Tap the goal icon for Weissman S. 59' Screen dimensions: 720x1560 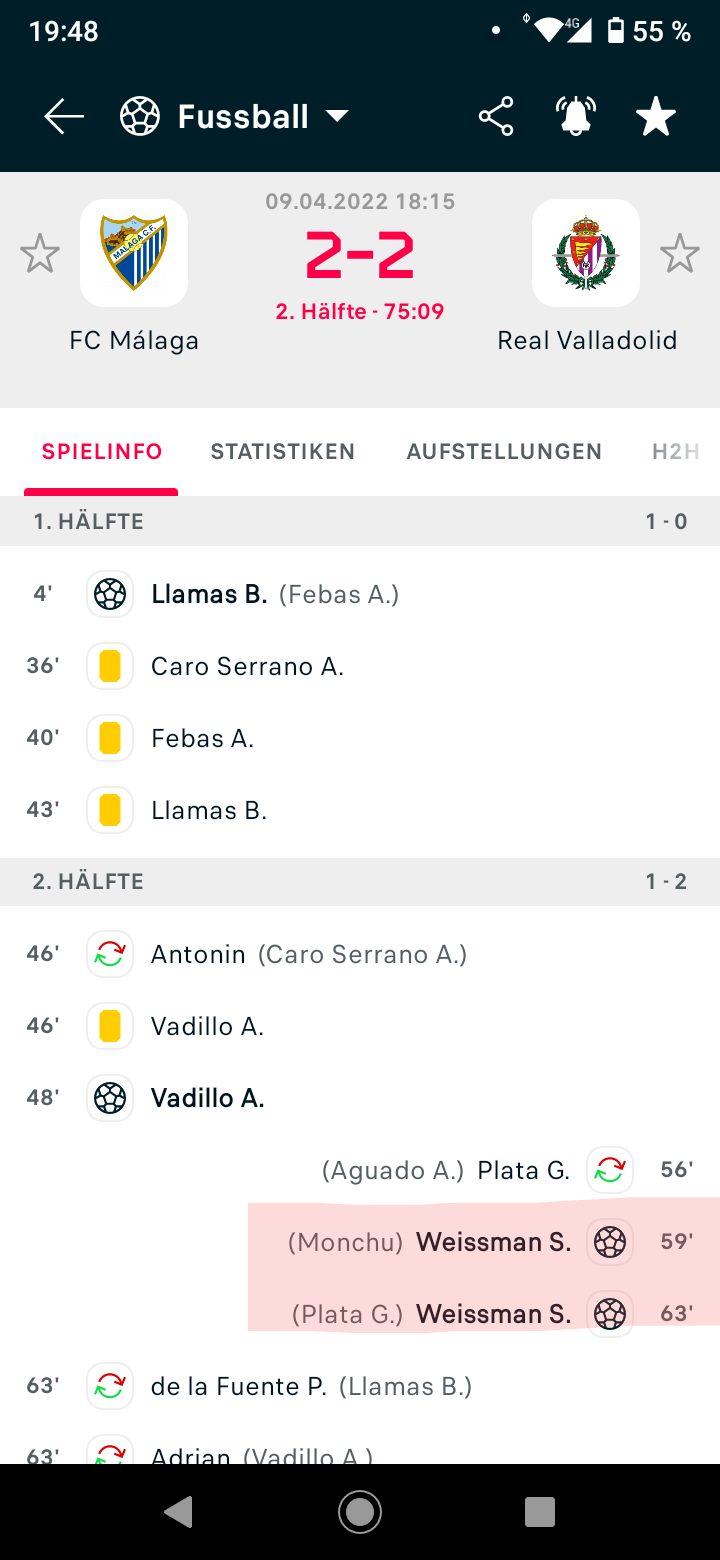(610, 1242)
